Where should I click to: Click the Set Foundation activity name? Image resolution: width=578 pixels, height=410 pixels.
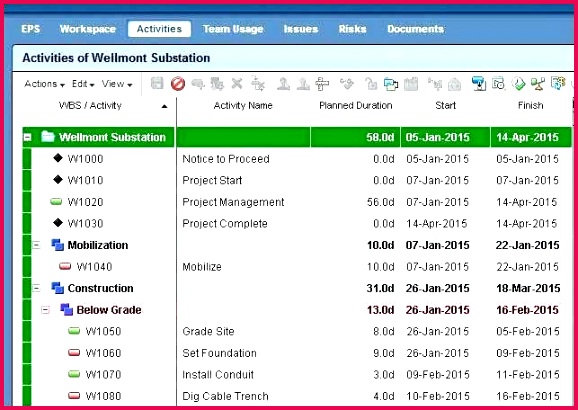pos(219,353)
